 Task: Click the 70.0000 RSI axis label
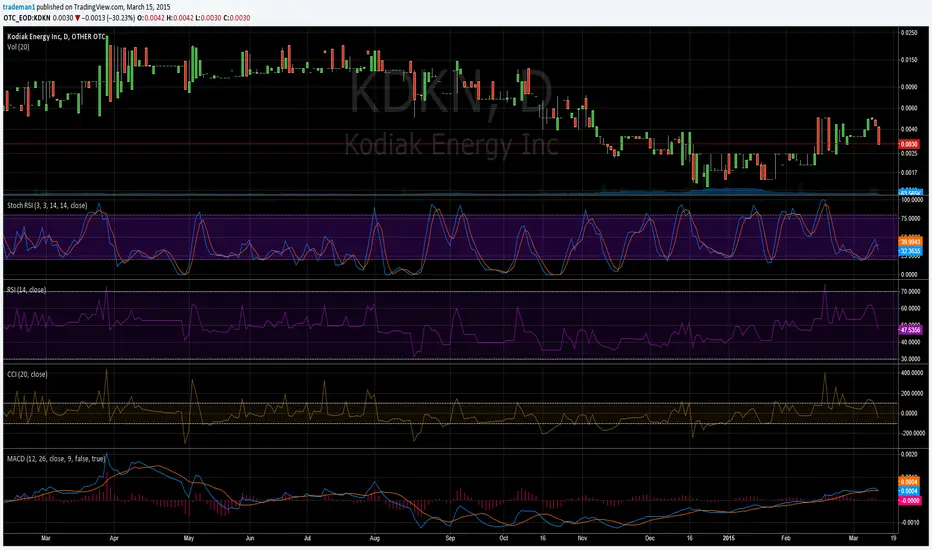[911, 292]
